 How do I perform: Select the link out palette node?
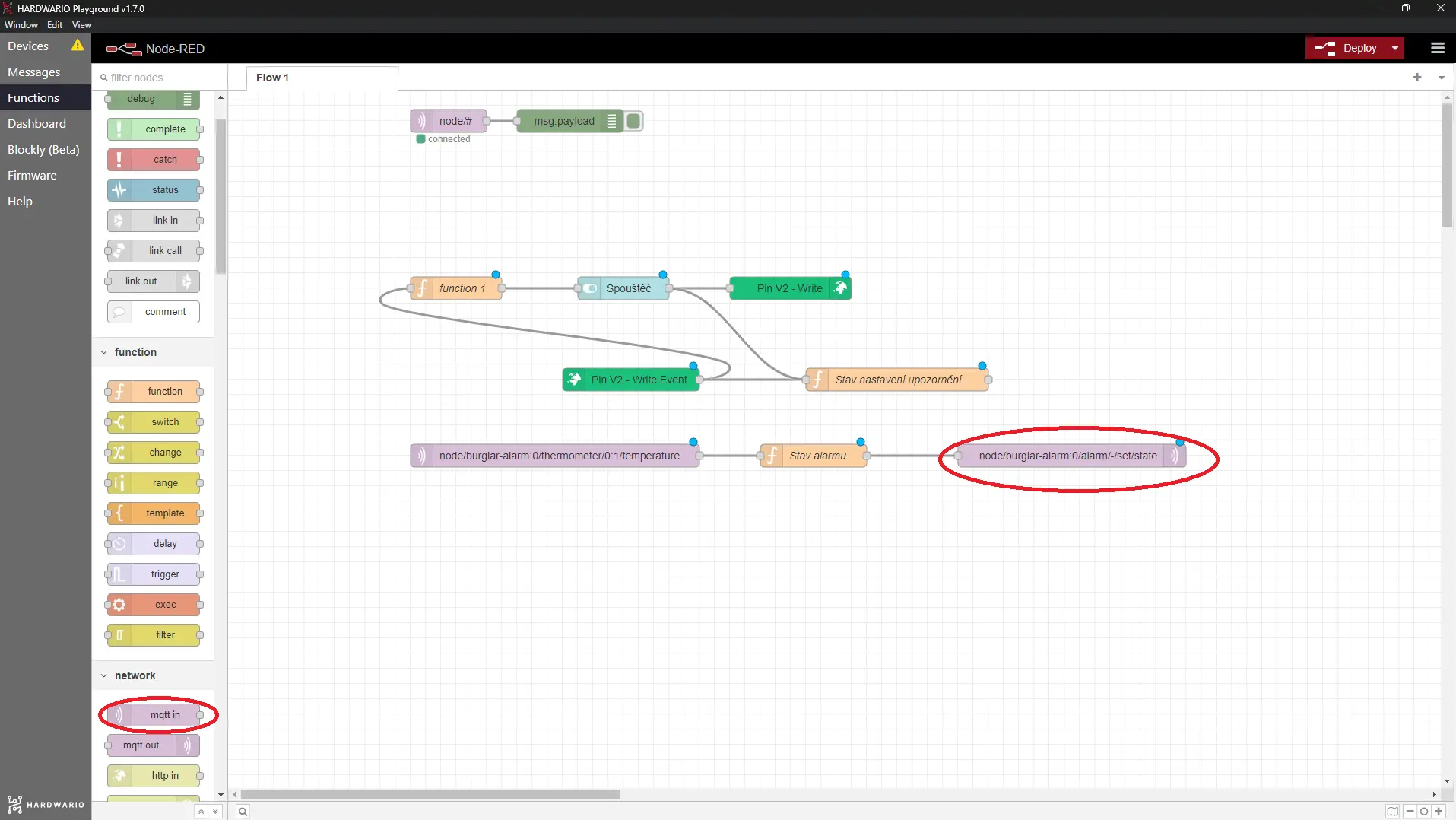pos(154,281)
